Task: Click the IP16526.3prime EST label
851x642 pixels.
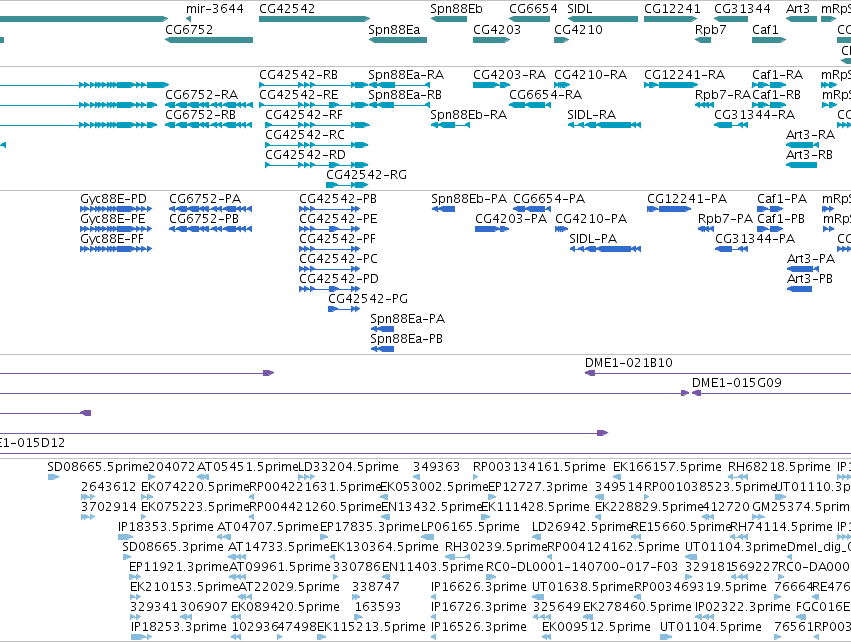Action: [479, 627]
